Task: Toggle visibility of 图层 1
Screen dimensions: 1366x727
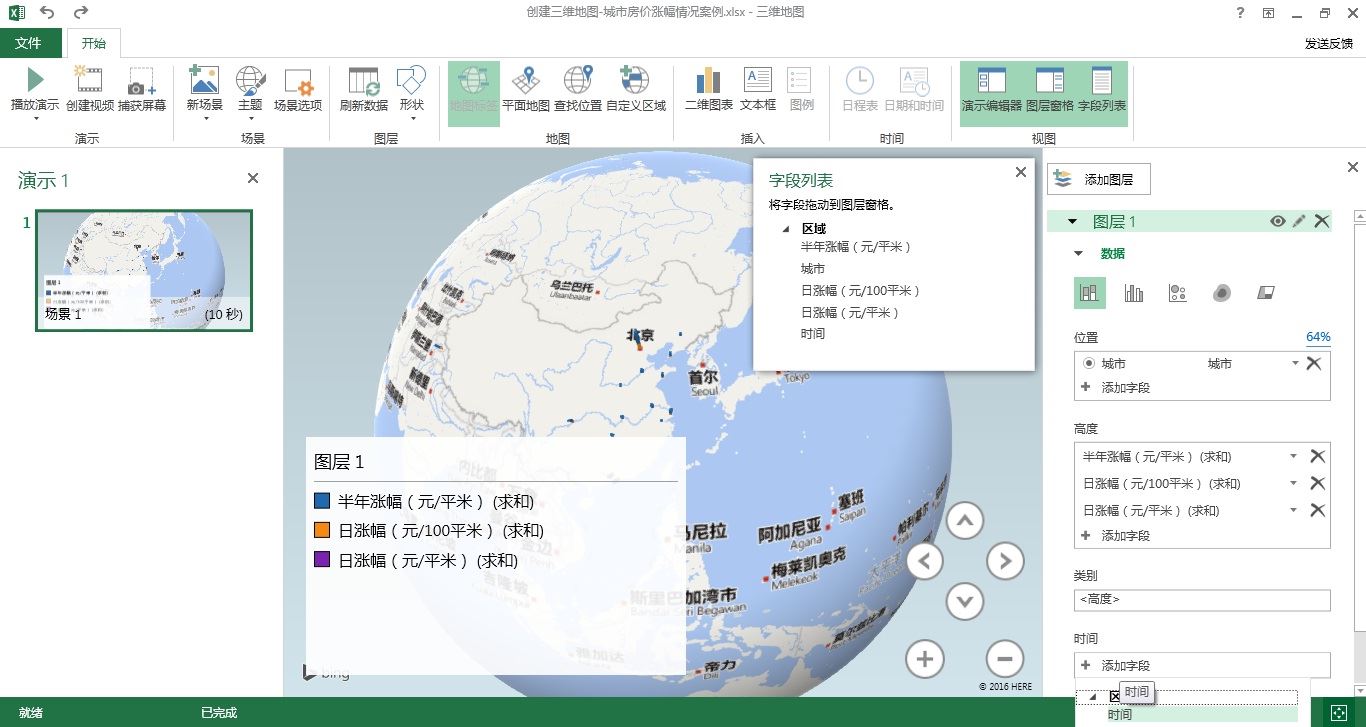Action: click(x=1277, y=222)
